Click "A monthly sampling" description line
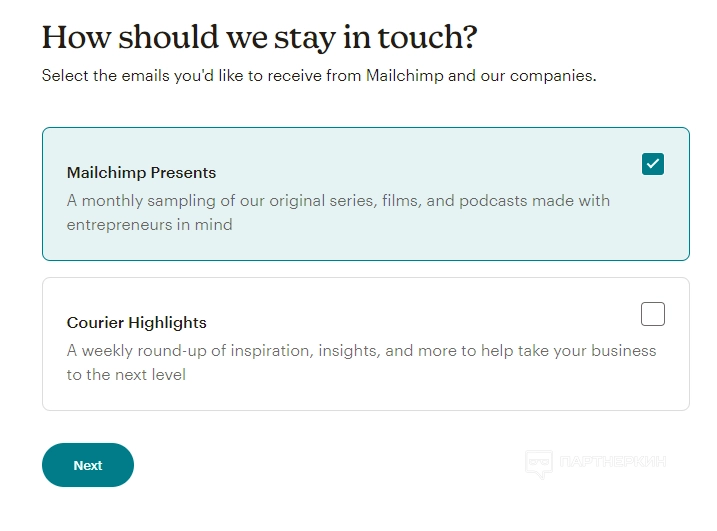The width and height of the screenshot is (717, 531). click(338, 200)
